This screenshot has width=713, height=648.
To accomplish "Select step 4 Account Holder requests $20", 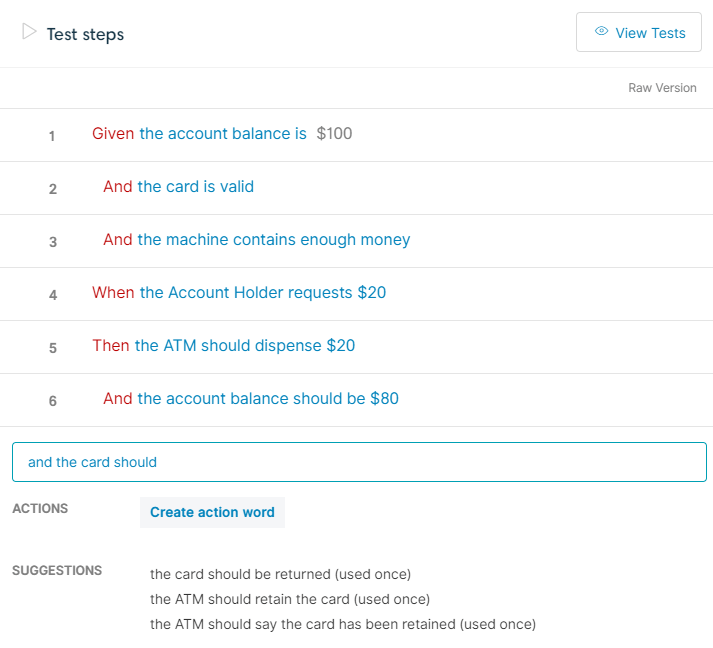I will pyautogui.click(x=262, y=293).
